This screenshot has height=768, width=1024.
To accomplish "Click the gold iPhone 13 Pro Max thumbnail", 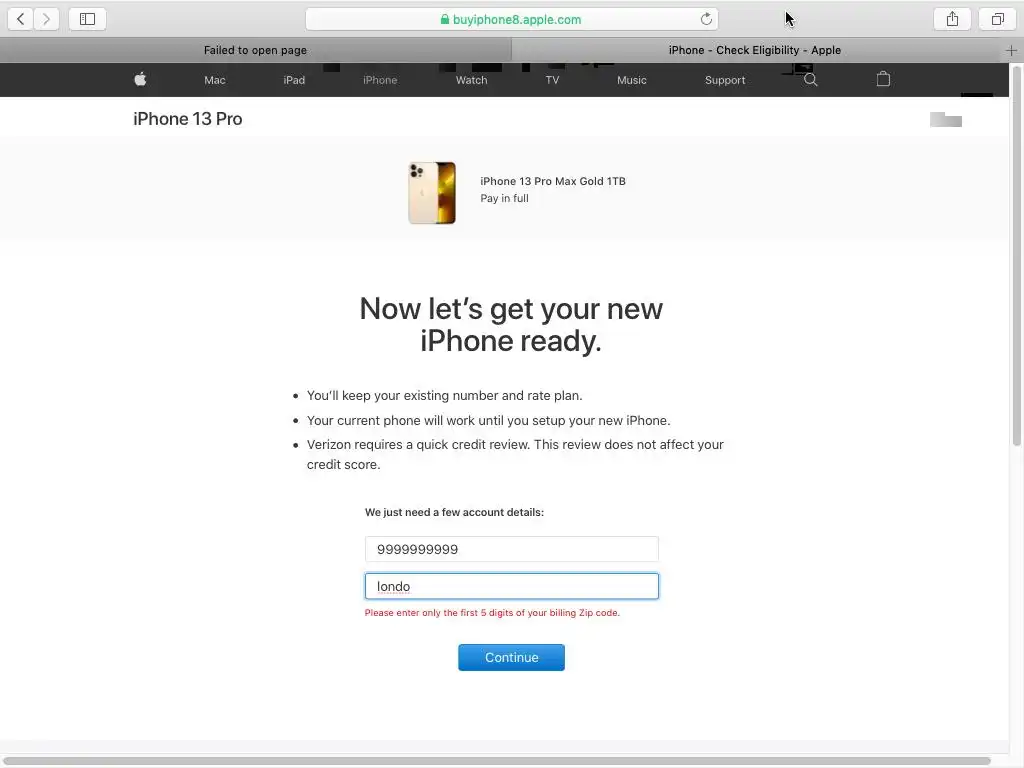I will [432, 193].
